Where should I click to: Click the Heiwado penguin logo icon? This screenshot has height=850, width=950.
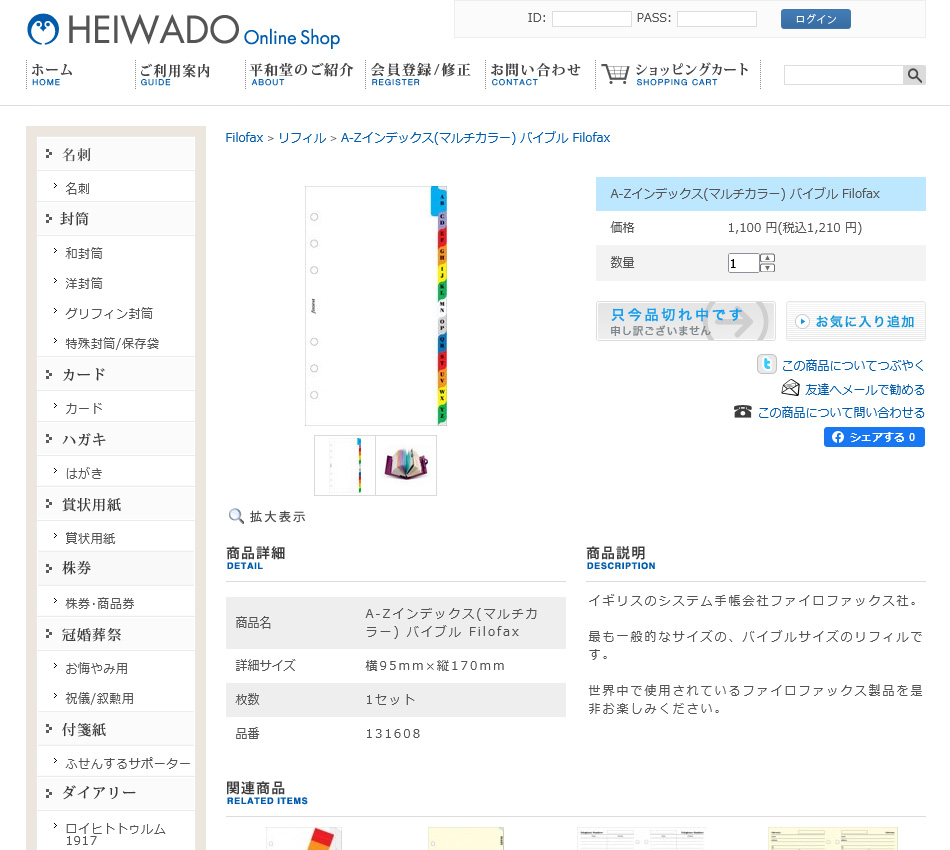(43, 30)
